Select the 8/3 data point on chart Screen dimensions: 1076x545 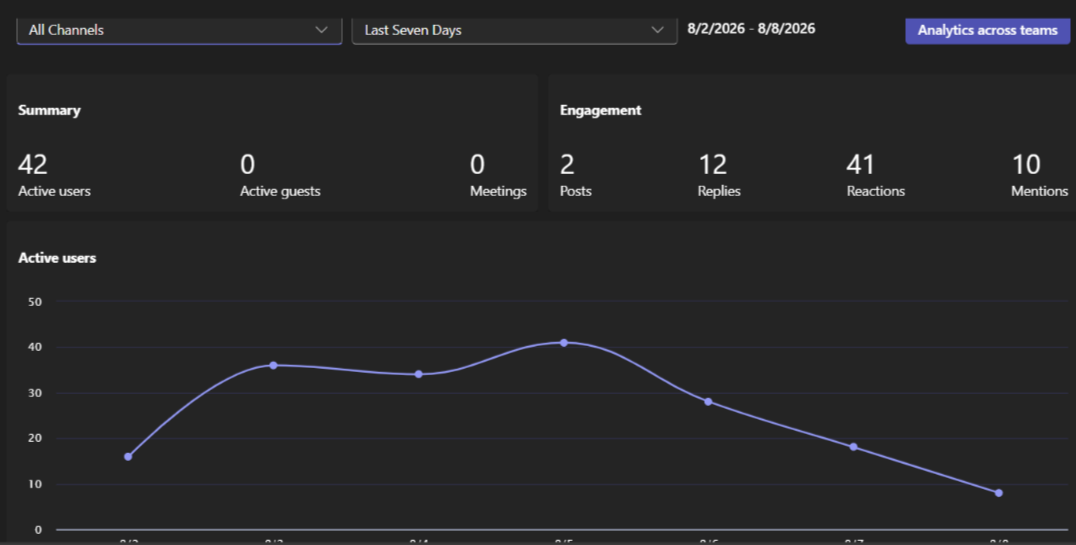click(273, 365)
